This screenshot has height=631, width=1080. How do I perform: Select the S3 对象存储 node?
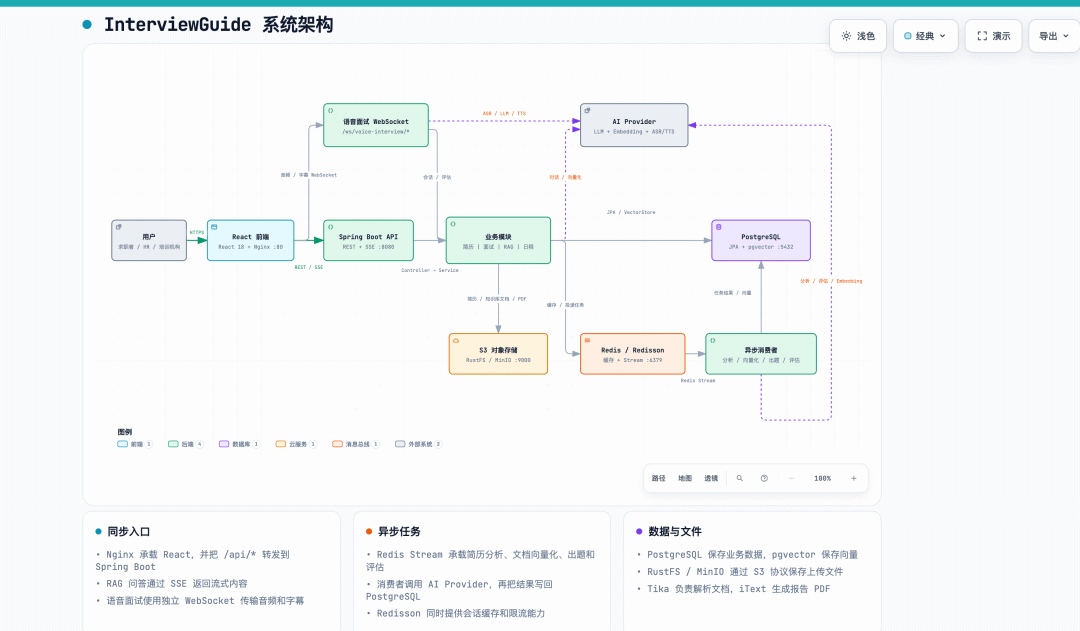point(498,354)
